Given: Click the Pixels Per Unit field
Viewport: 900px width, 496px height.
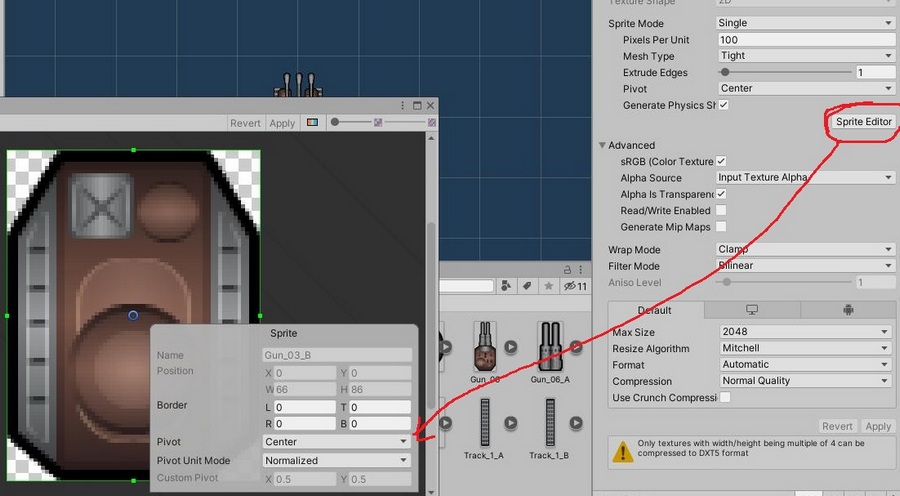Looking at the screenshot, I should 805,40.
